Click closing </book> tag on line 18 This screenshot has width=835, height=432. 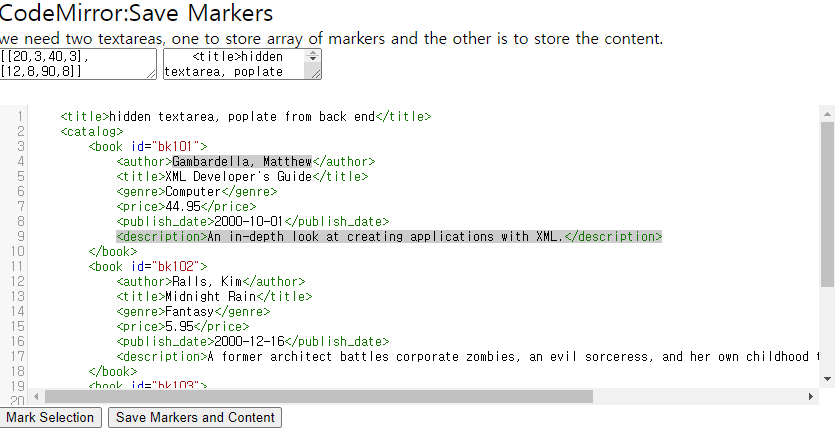[113, 371]
